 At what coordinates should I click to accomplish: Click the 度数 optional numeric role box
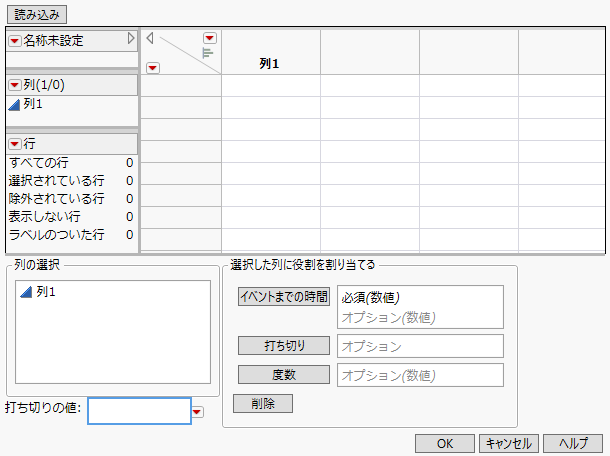coord(420,375)
